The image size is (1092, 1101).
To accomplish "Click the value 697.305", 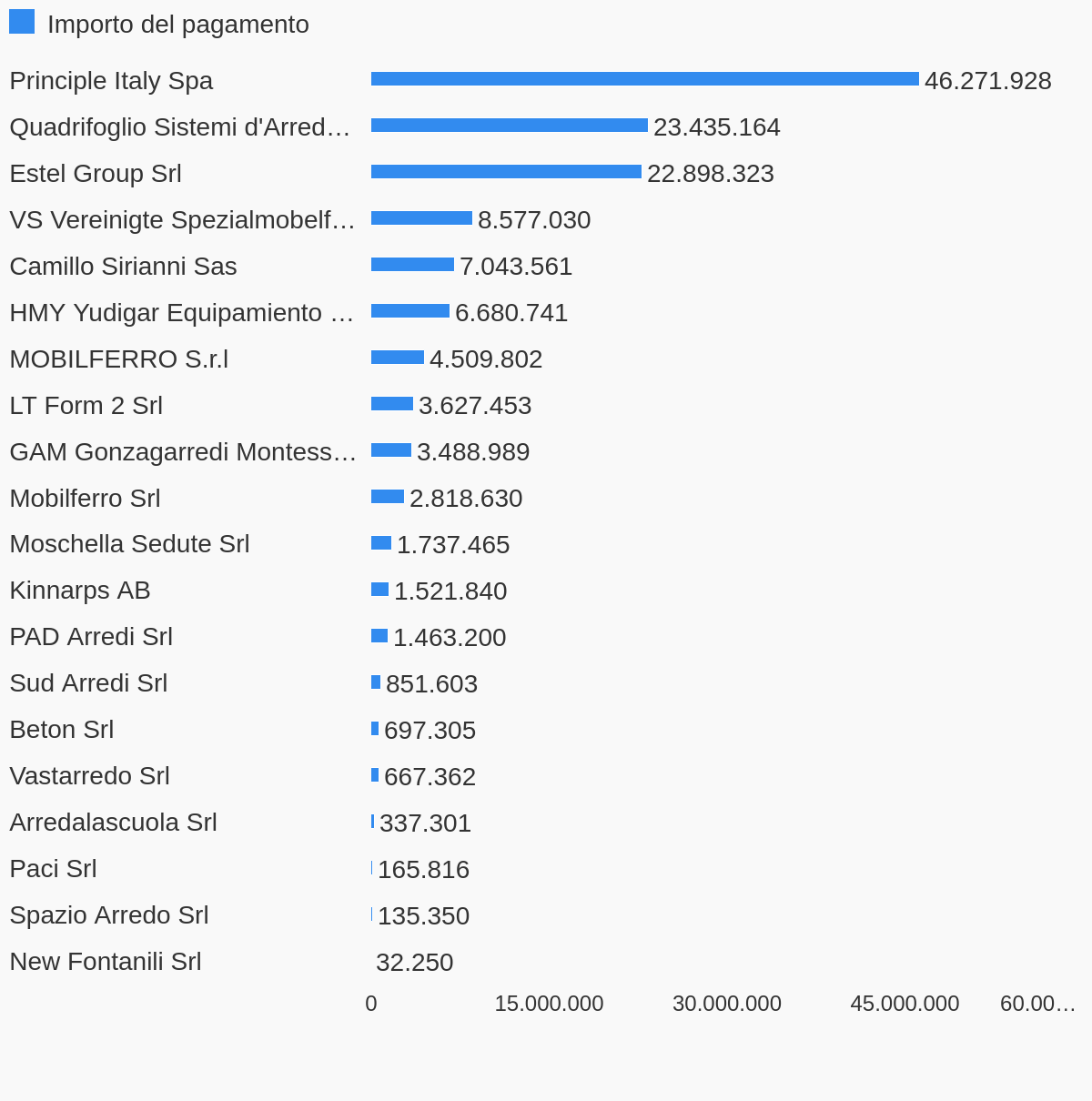I will point(430,731).
